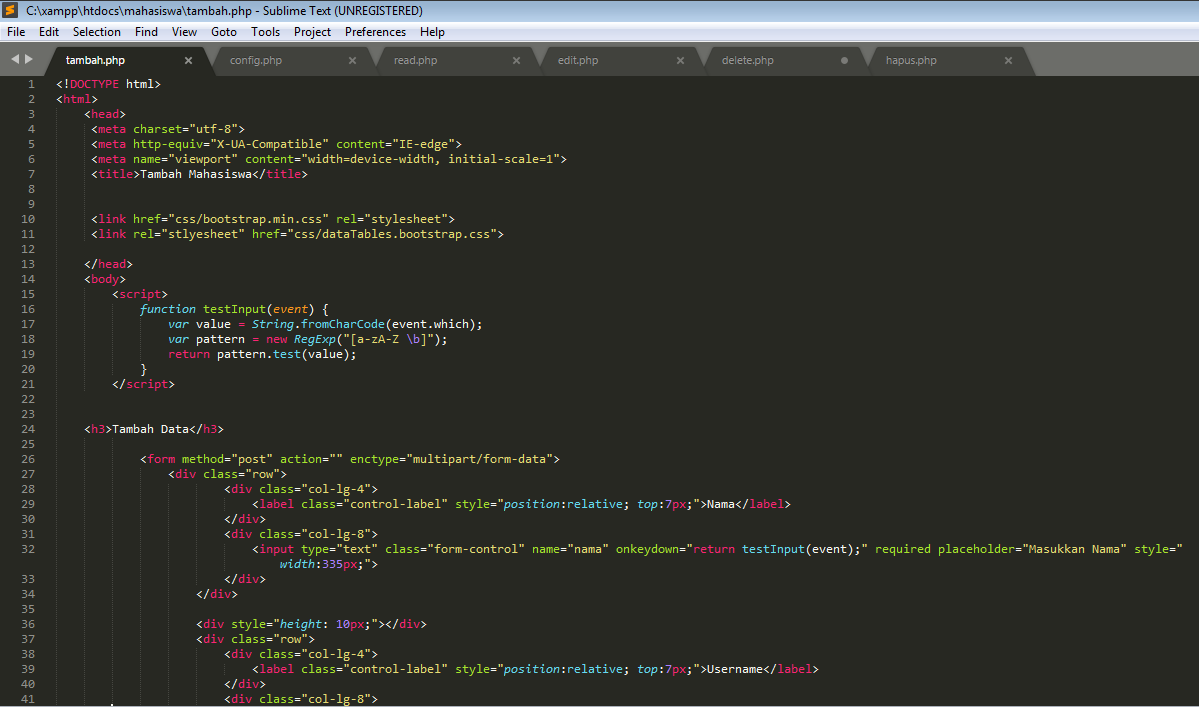Click line number 32 in gutter
The image size is (1199, 707).
28,550
